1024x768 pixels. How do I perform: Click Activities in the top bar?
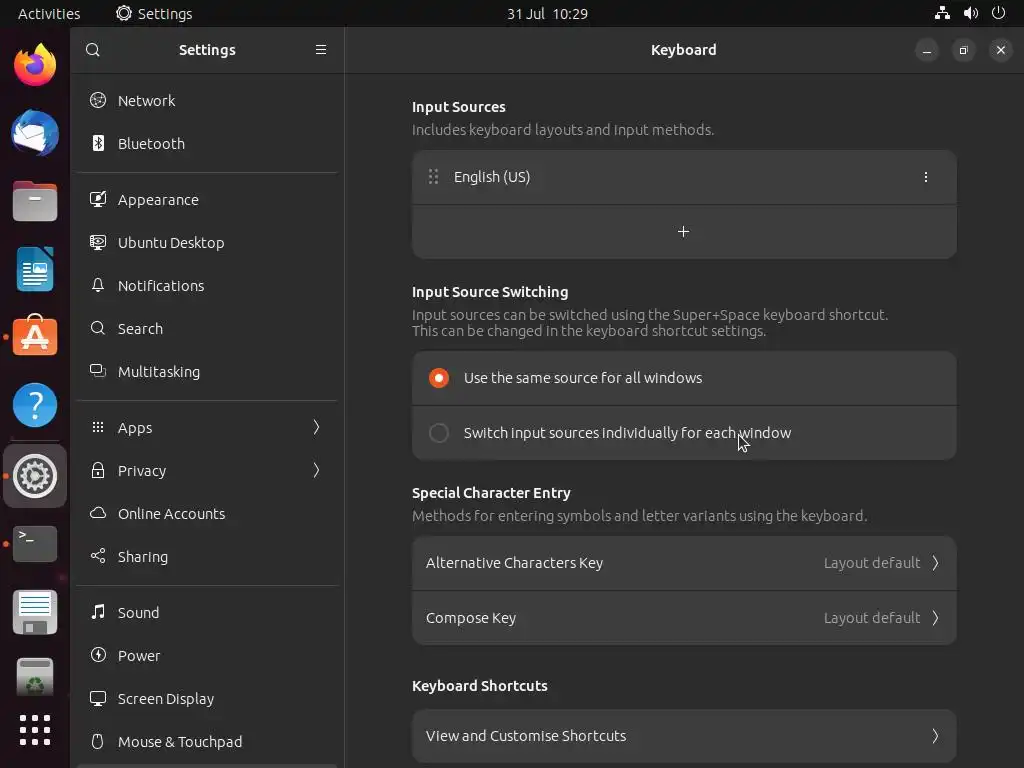pos(49,14)
